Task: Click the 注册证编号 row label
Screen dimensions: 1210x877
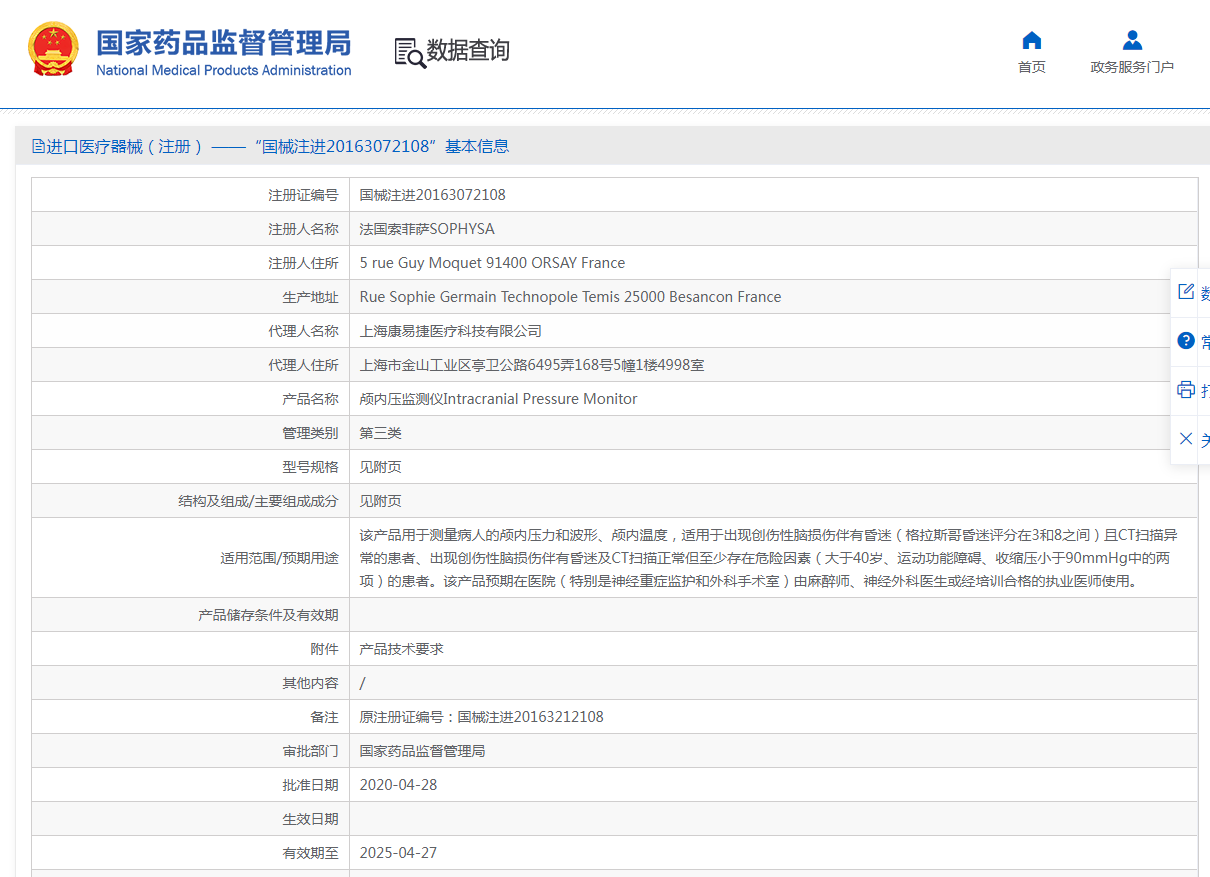Action: 303,195
